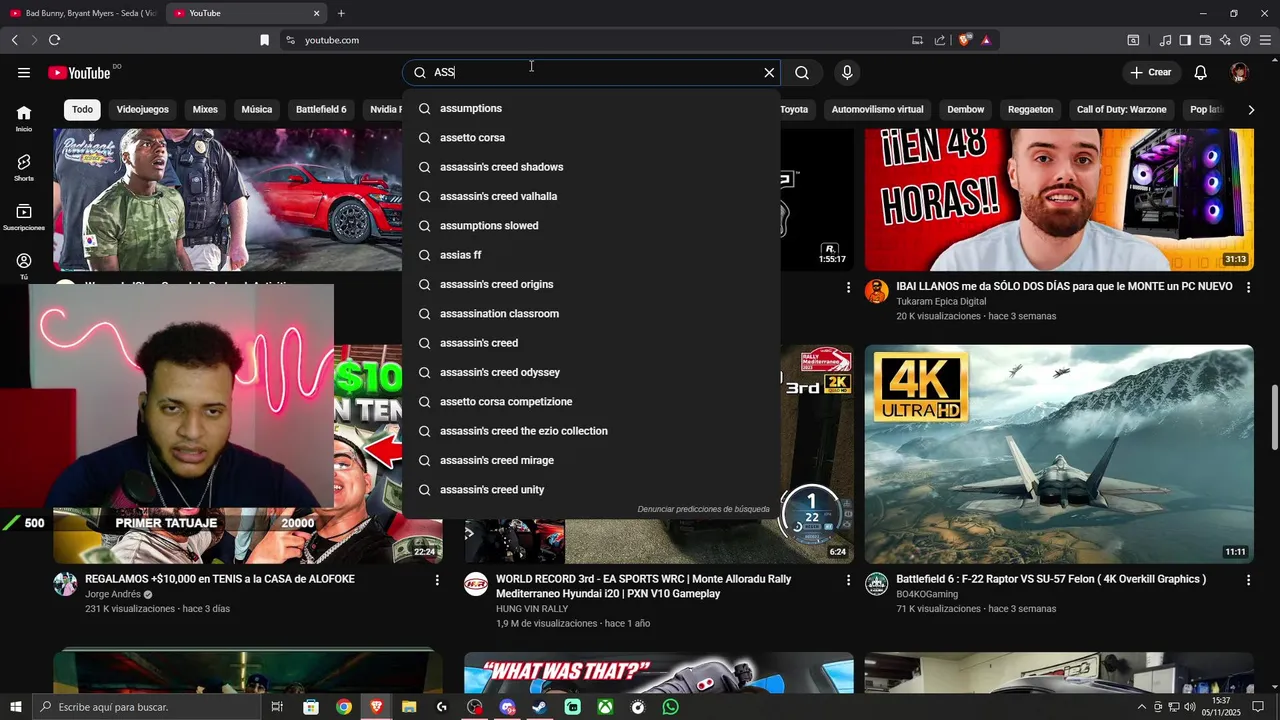
Task: Open the Battlefield 6 4K Ultra HD thumbnail
Action: point(1059,454)
